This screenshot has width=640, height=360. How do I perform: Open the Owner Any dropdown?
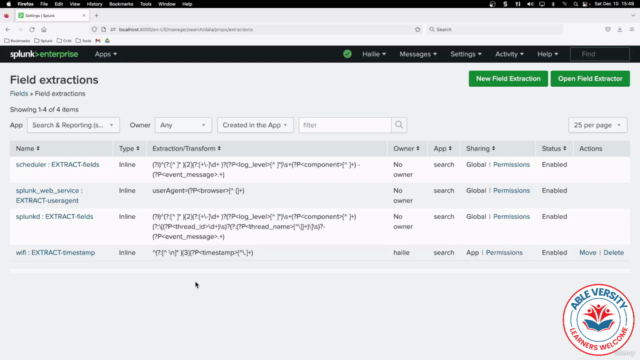pyautogui.click(x=183, y=125)
